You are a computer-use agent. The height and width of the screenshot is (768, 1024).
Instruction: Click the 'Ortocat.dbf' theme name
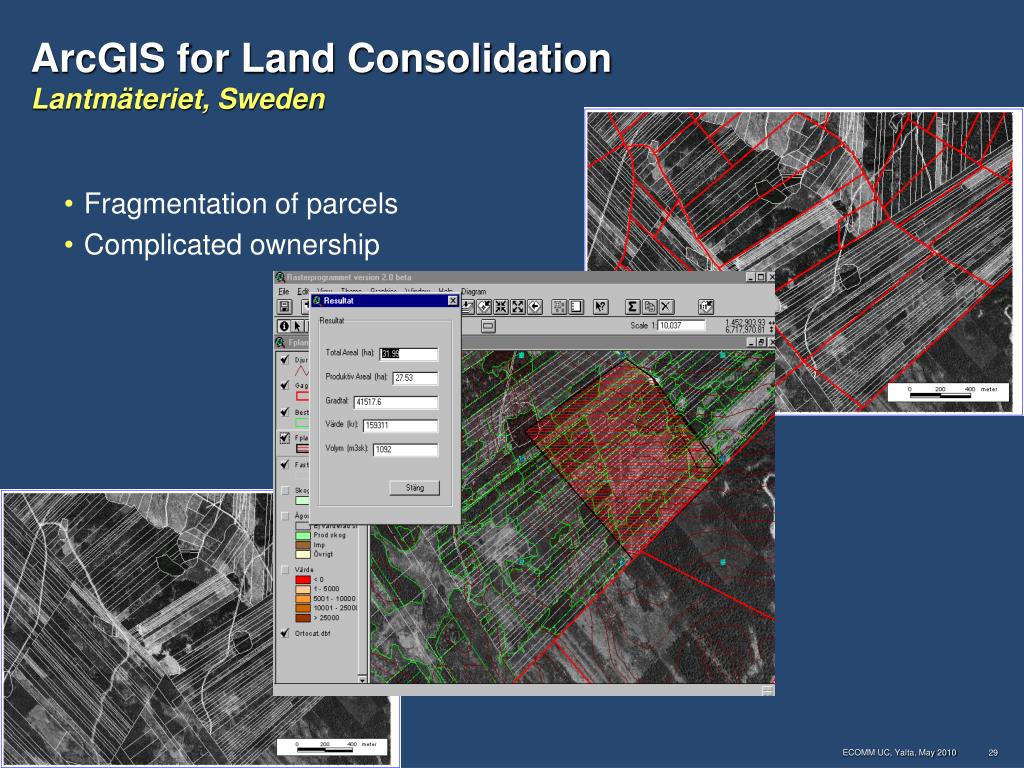[312, 633]
